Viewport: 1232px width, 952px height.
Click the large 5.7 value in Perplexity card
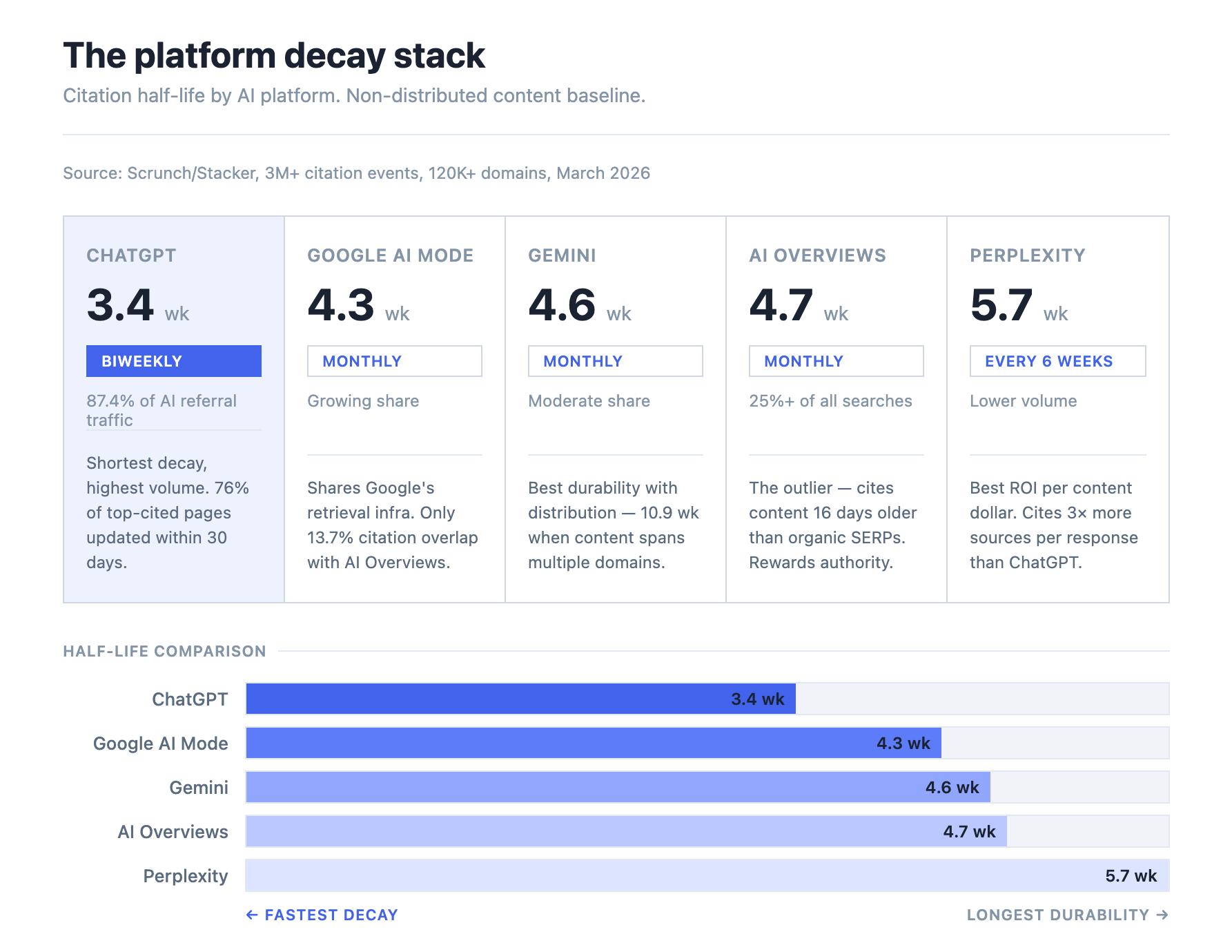point(1001,304)
